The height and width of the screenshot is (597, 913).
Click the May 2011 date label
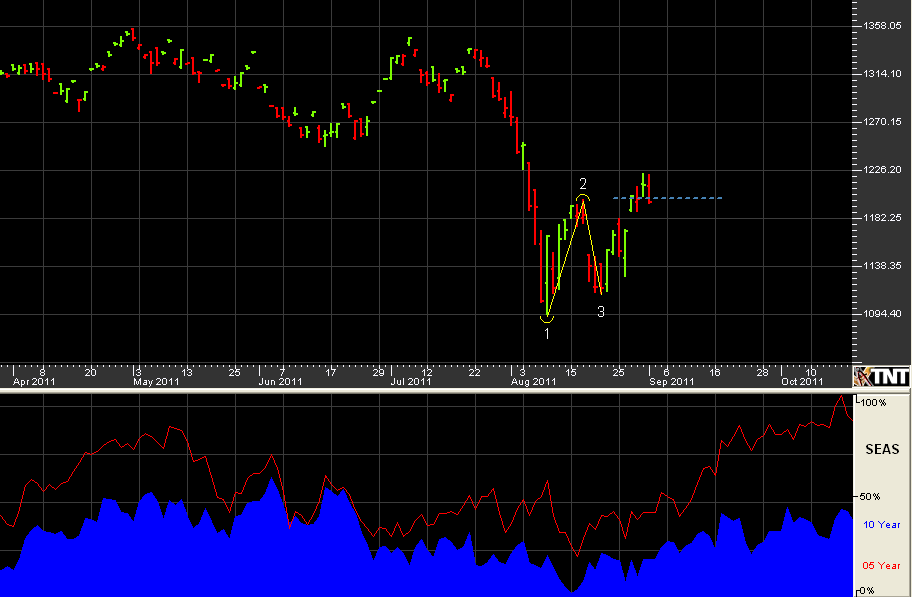pyautogui.click(x=156, y=382)
